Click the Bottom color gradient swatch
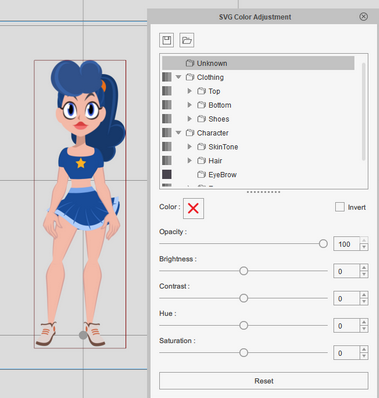The width and height of the screenshot is (379, 398). 167,105
